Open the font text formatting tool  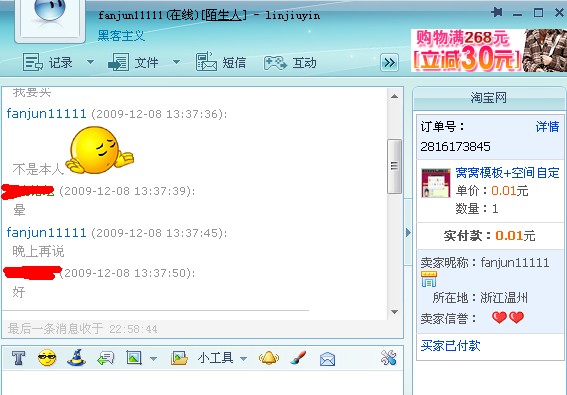point(18,358)
